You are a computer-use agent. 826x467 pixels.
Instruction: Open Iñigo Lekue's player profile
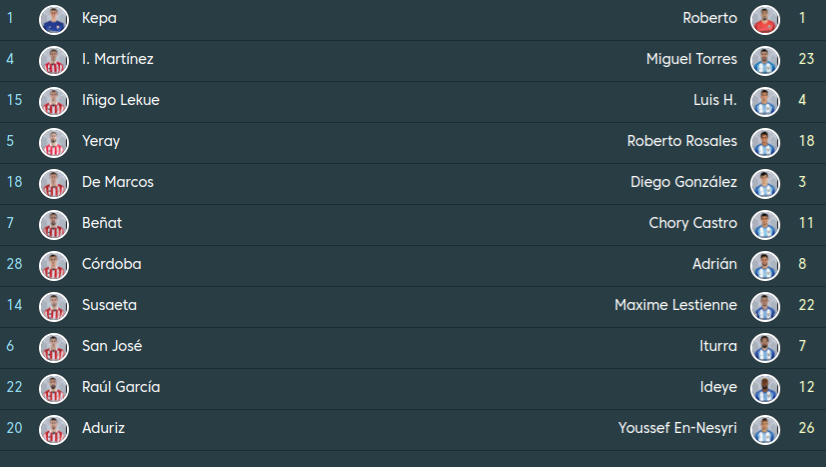tap(120, 101)
